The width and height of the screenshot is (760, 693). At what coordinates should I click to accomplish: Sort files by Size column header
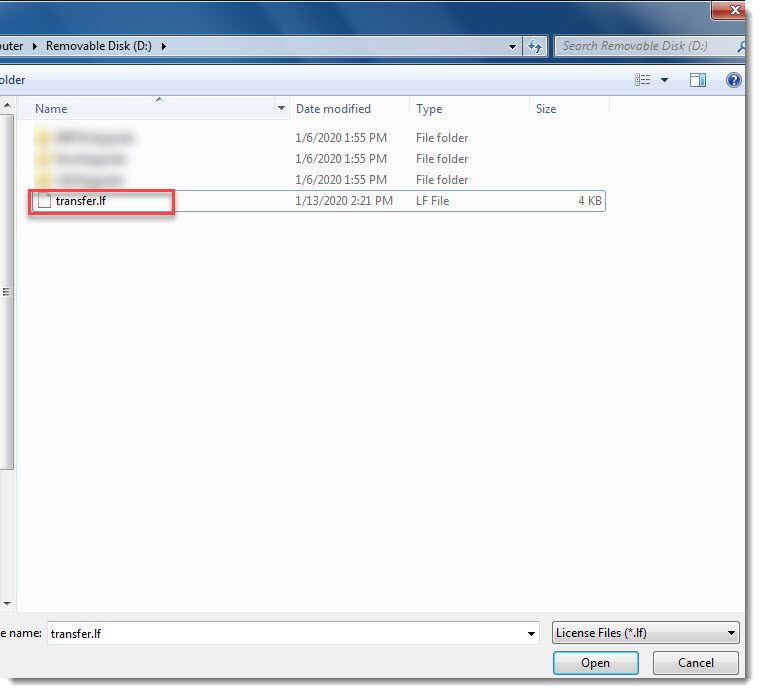tap(546, 109)
